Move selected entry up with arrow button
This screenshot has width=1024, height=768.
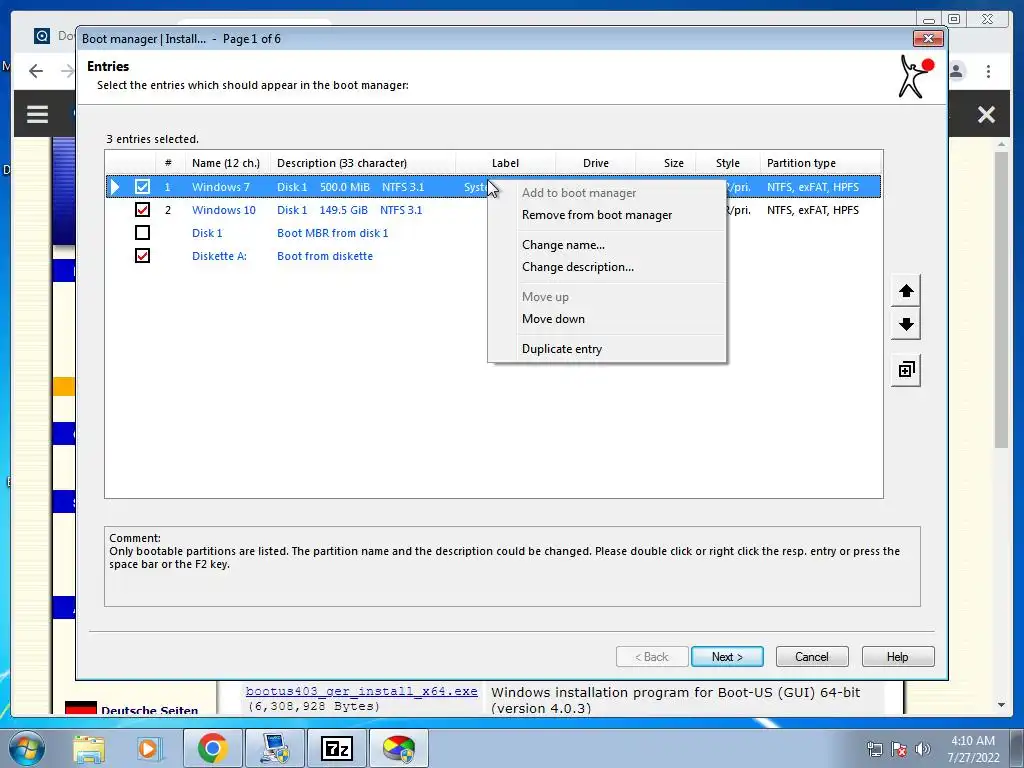[906, 291]
